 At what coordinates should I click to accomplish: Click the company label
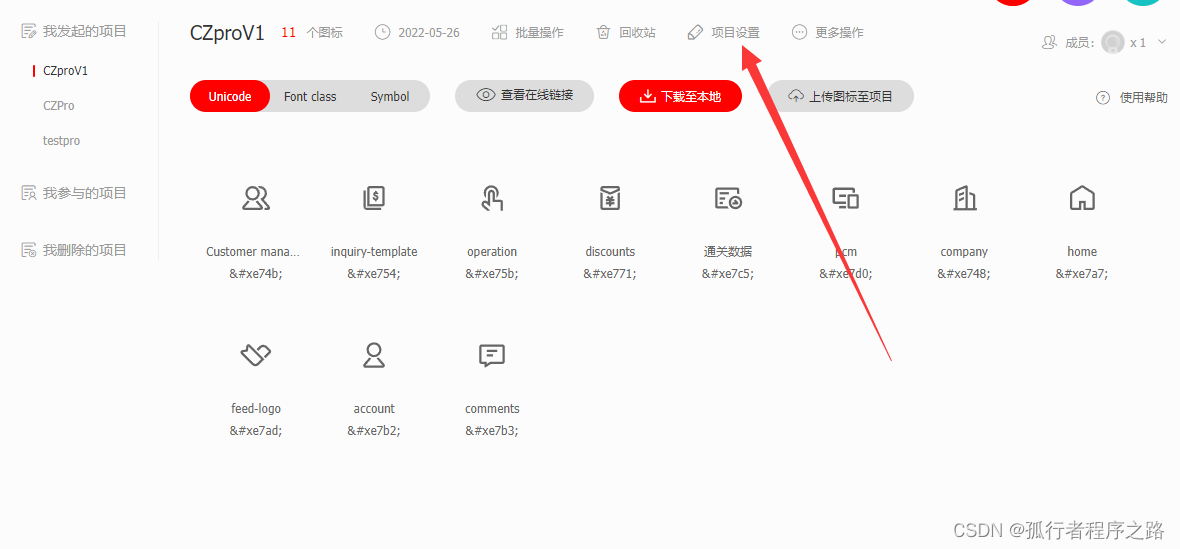[964, 252]
